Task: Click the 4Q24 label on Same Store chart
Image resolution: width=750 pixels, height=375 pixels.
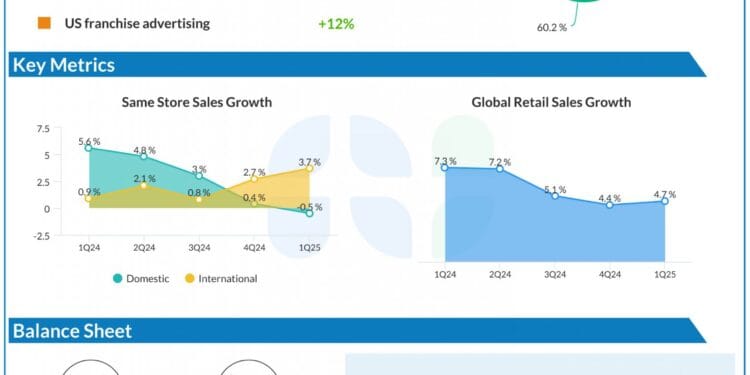Action: [x=254, y=248]
